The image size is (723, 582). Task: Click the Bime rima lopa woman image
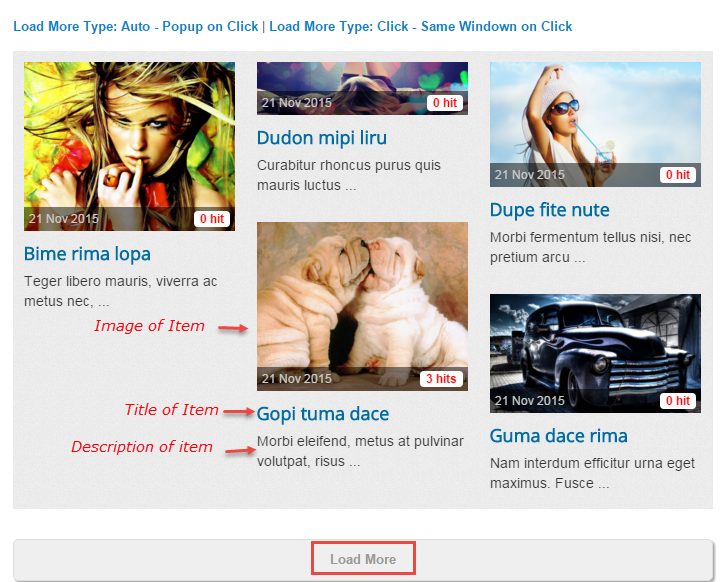tap(130, 147)
